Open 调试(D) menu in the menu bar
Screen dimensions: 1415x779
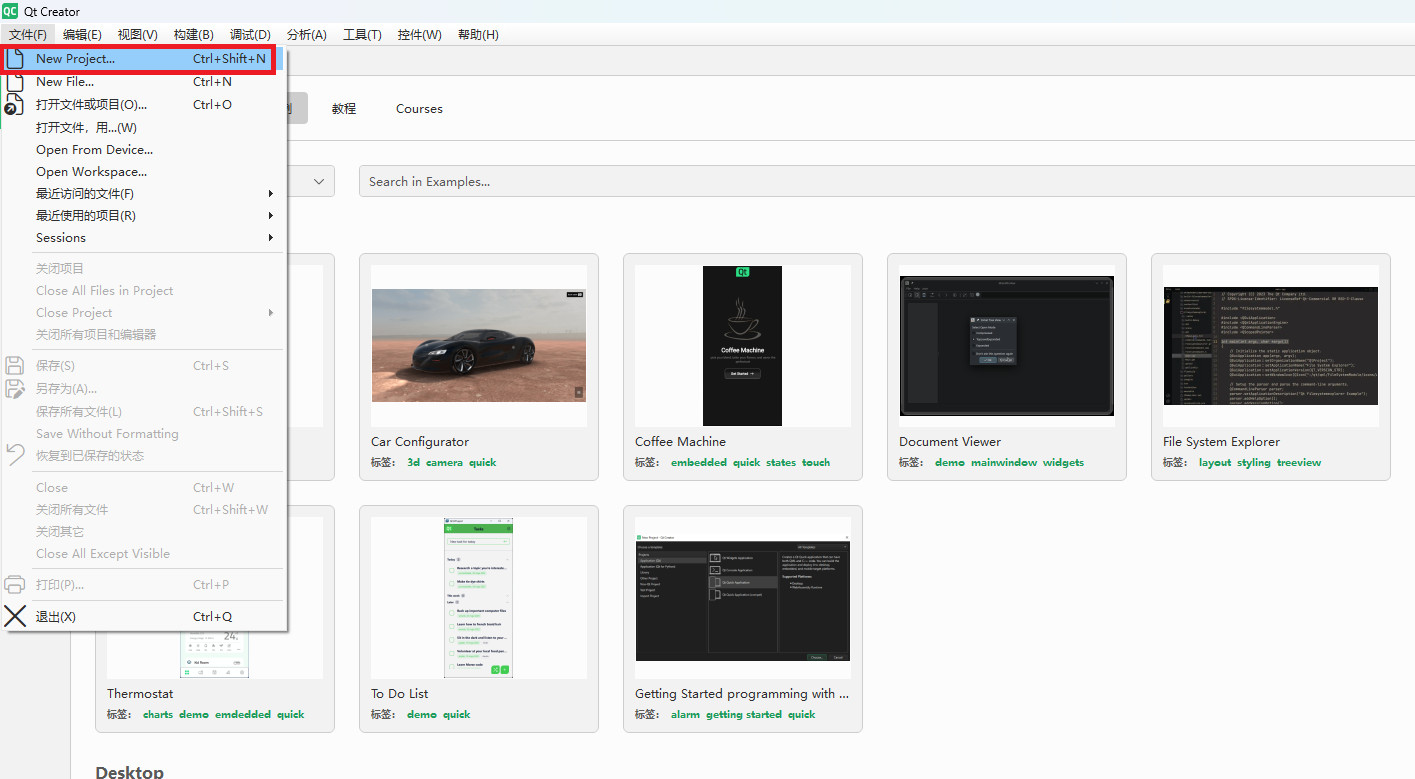tap(250, 35)
